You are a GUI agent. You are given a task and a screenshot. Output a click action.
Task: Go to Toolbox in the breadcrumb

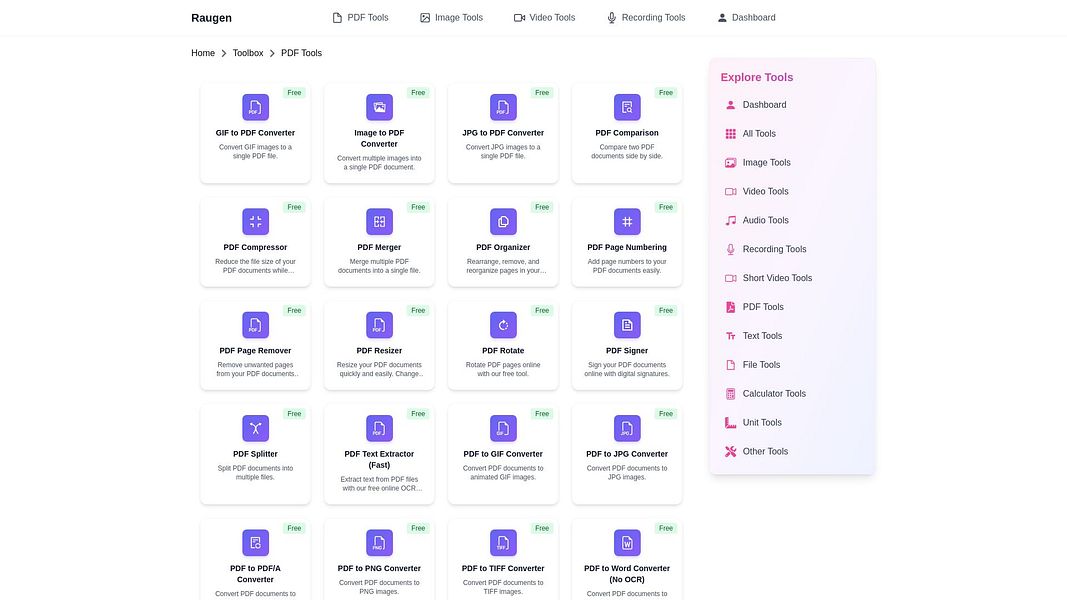tap(248, 53)
